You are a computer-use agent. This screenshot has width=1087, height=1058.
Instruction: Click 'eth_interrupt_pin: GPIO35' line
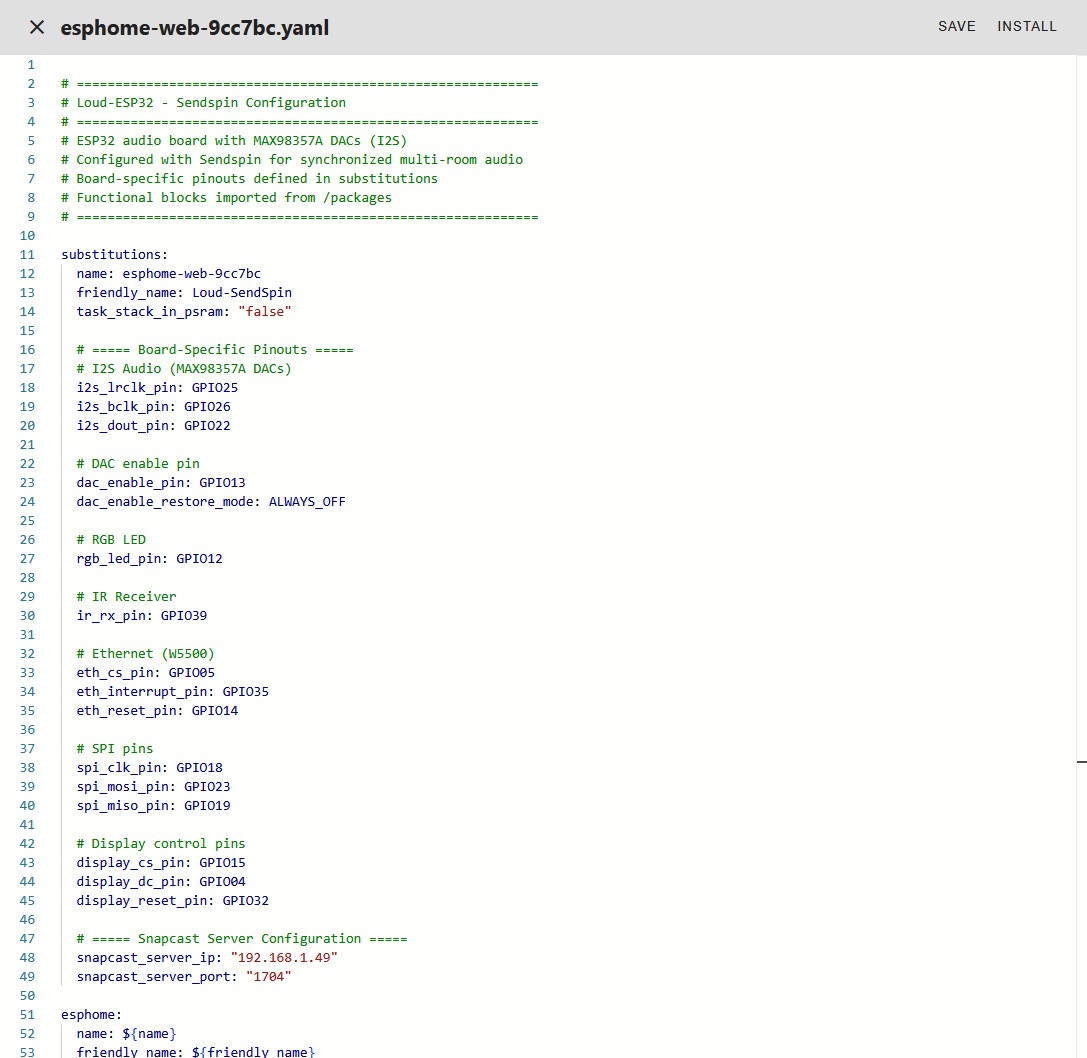[x=173, y=691]
